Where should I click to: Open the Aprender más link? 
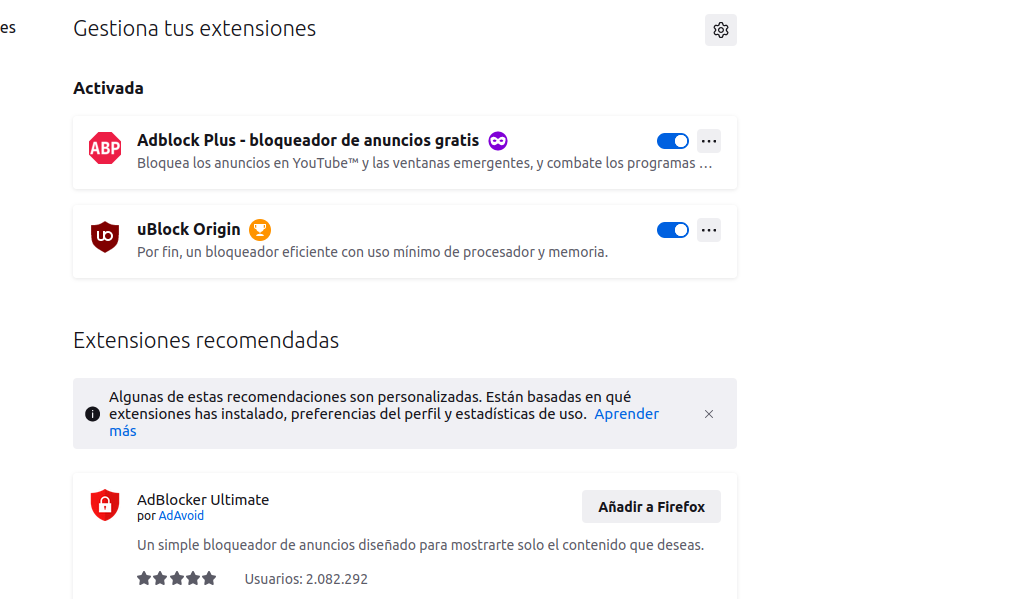[627, 414]
